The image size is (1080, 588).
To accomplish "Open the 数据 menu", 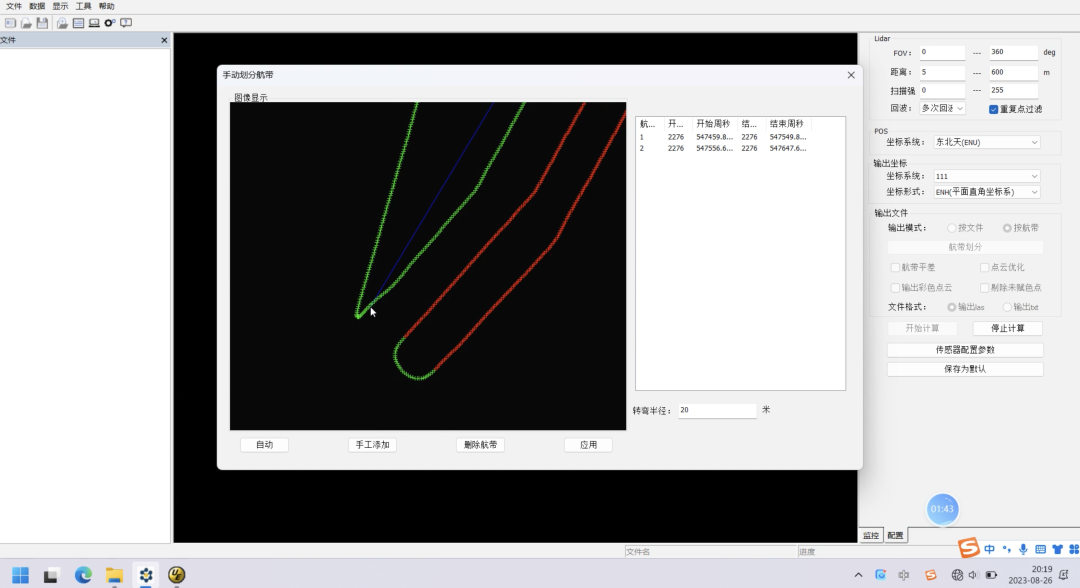I will coord(37,6).
